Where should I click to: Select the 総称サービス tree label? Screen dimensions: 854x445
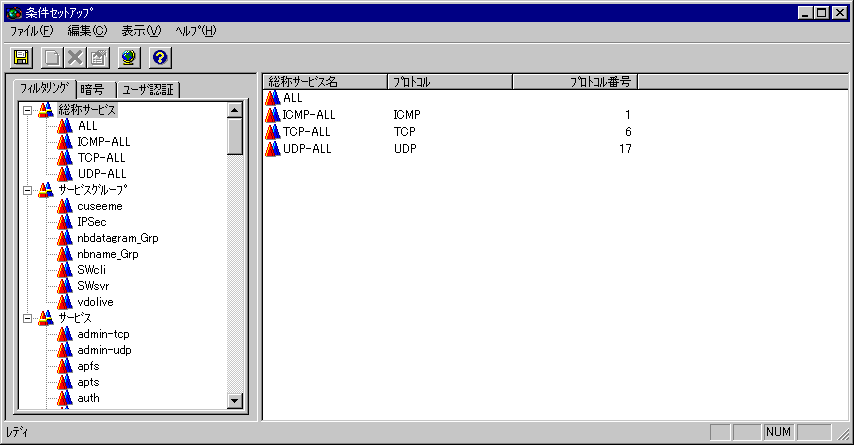87,110
